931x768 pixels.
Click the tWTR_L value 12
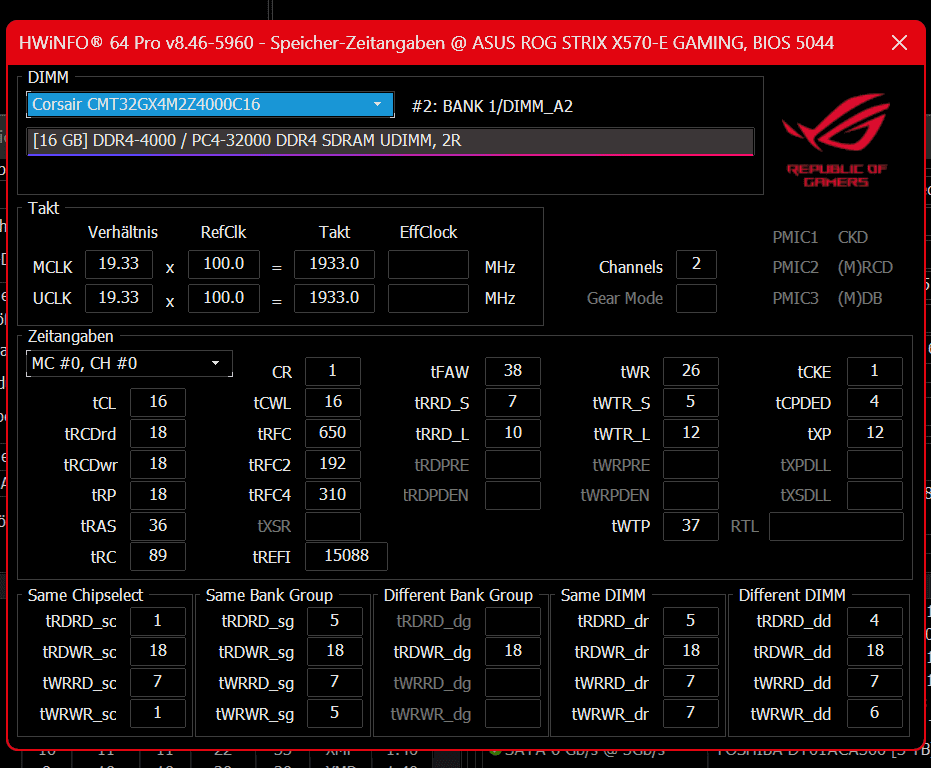pos(691,433)
